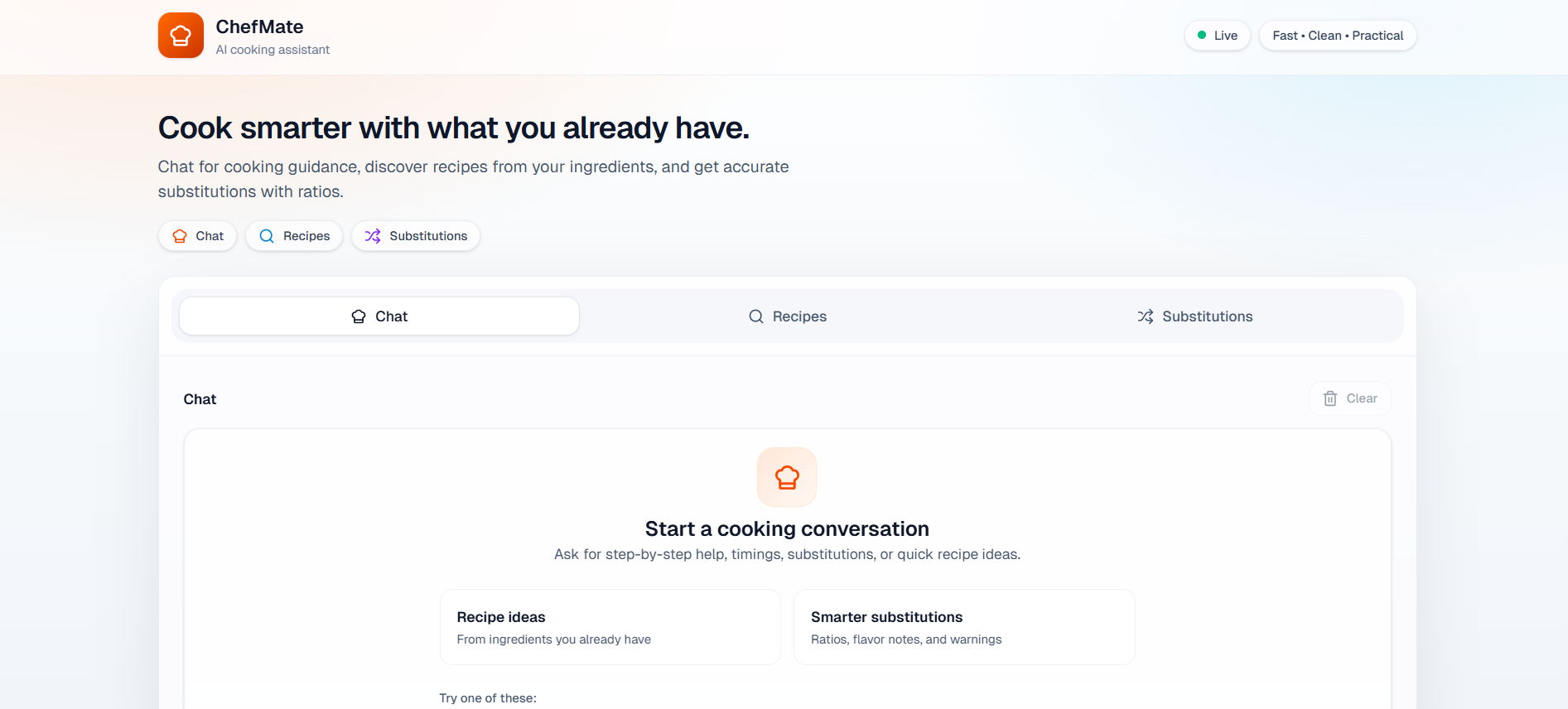Click the trash can icon beside Clear
The height and width of the screenshot is (709, 1568).
(x=1330, y=398)
